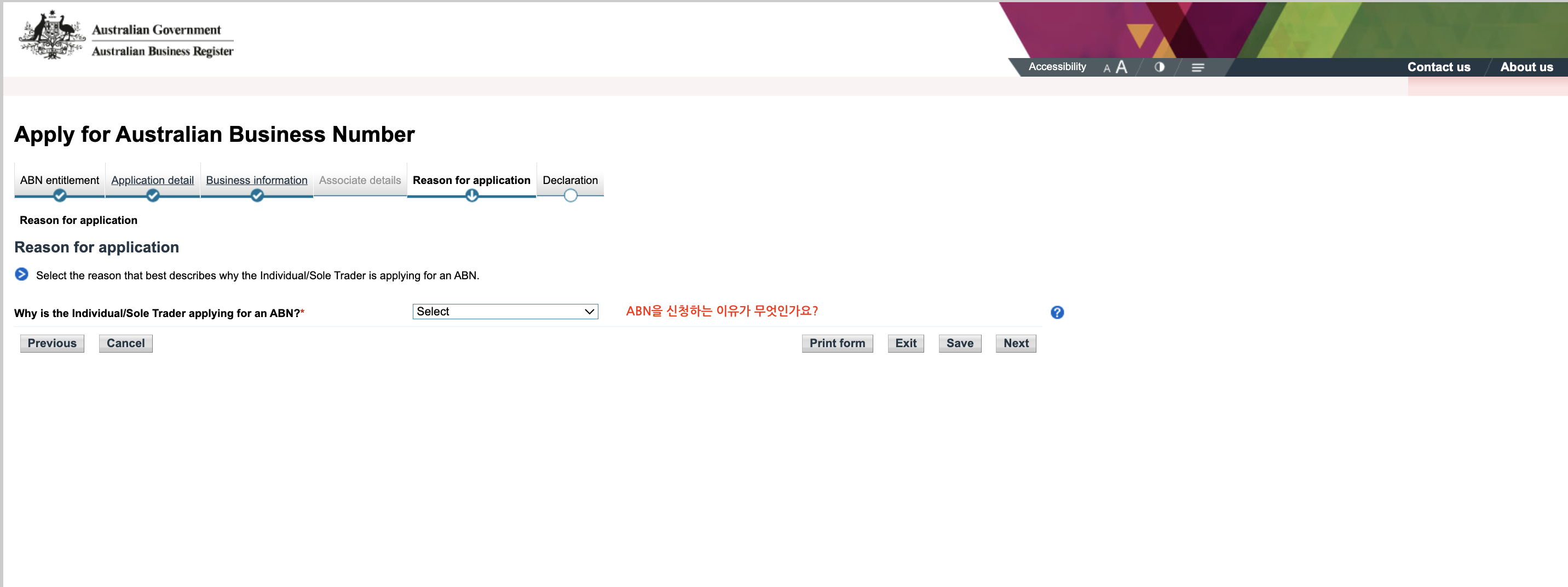Click the red Korean annotation text
This screenshot has height=587, width=1568.
pyautogui.click(x=722, y=311)
